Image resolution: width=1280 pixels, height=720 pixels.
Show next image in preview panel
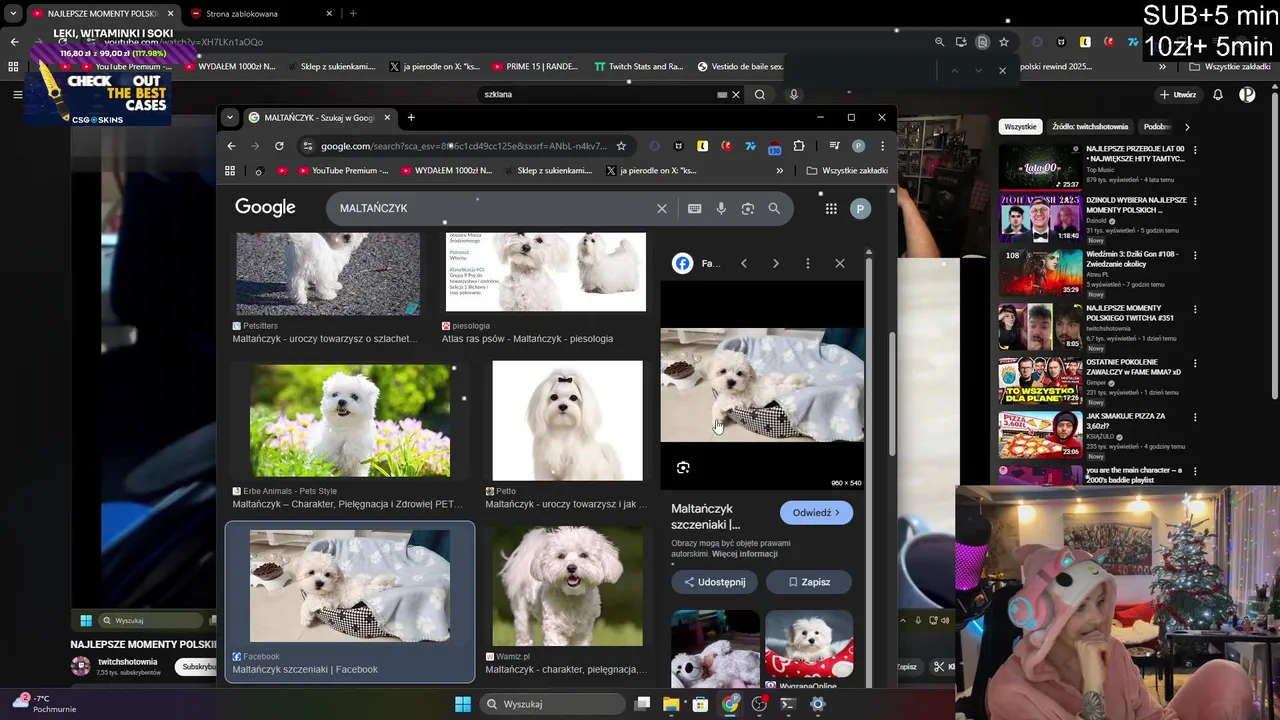click(775, 263)
